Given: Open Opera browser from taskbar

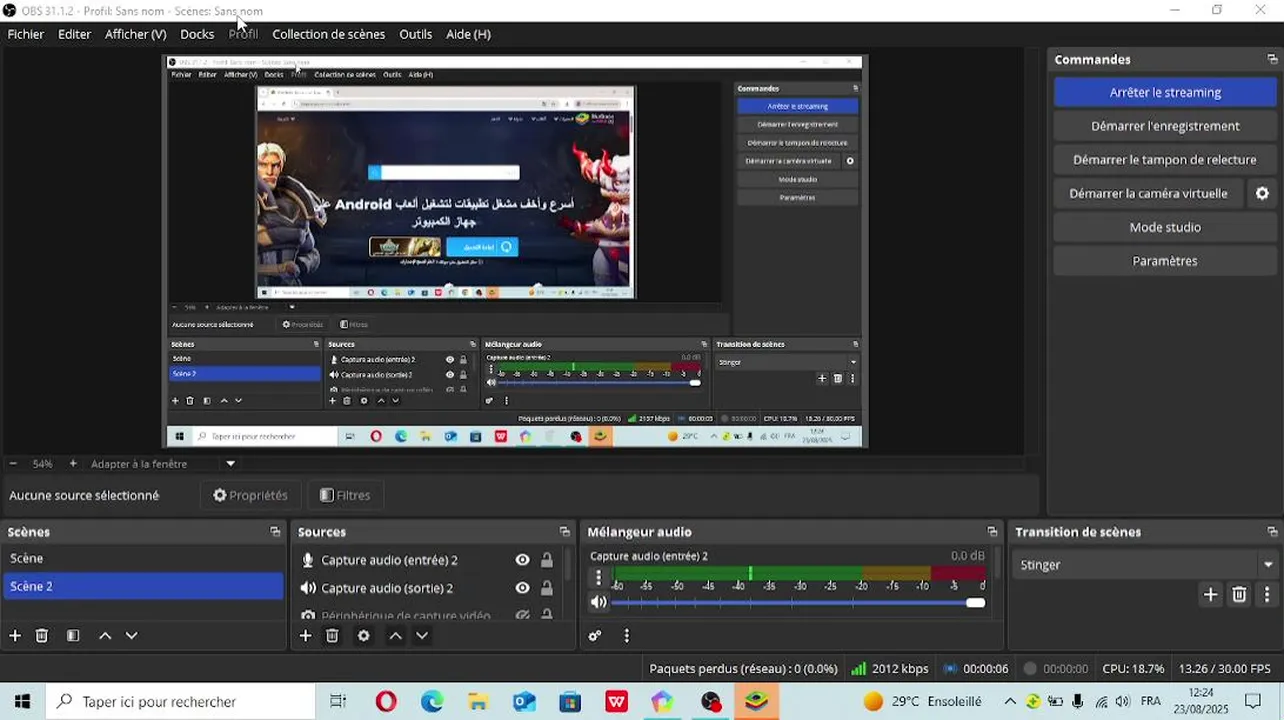Looking at the screenshot, I should click(386, 702).
